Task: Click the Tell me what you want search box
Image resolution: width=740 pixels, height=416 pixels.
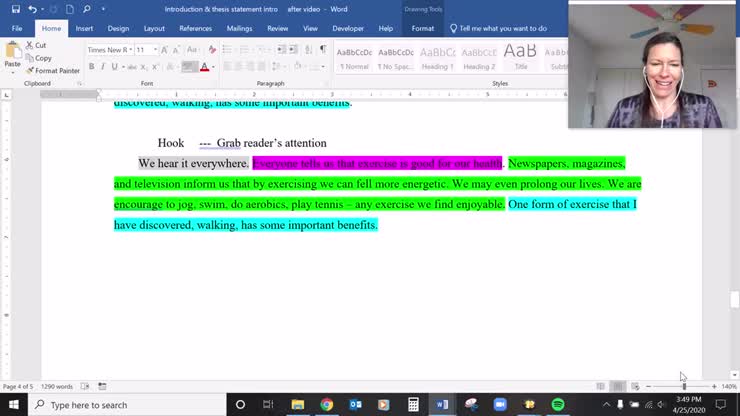Action: coord(502,28)
